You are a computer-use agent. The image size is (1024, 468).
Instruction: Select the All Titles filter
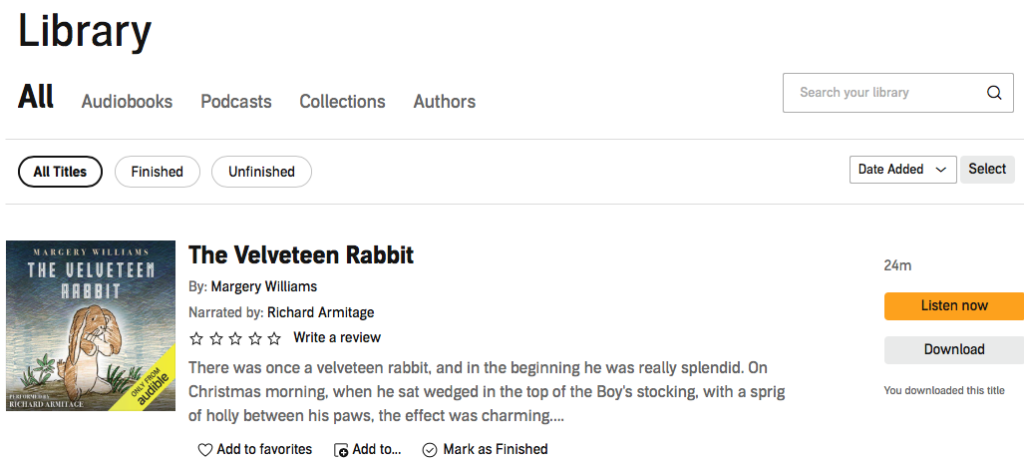(x=60, y=172)
